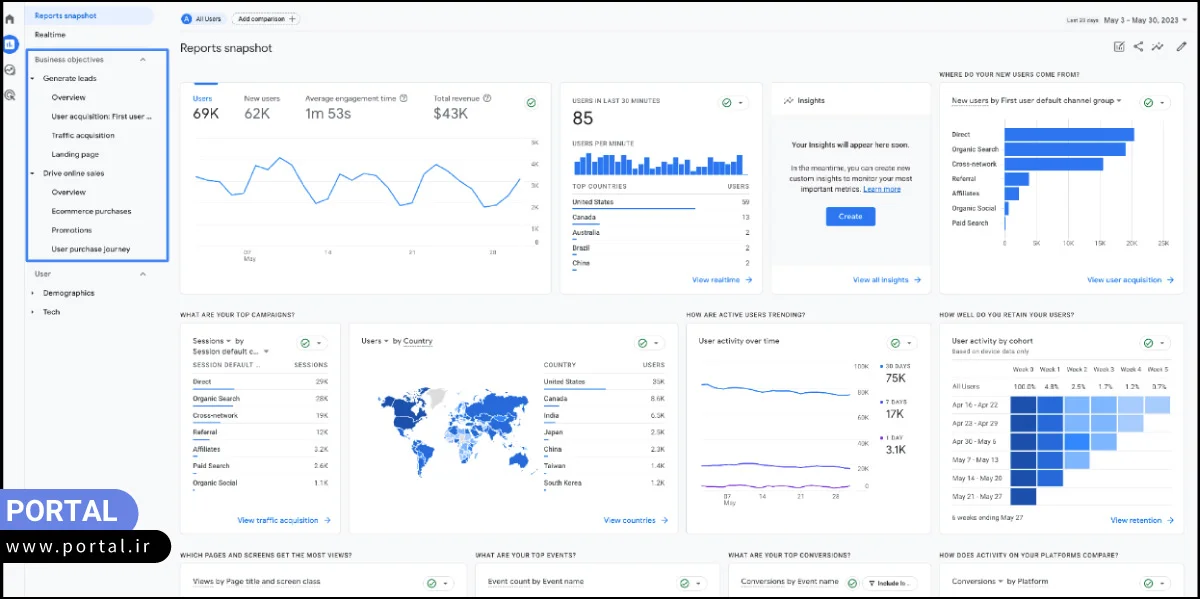Open the View realtime link
1200x599 pixels.
tap(716, 280)
